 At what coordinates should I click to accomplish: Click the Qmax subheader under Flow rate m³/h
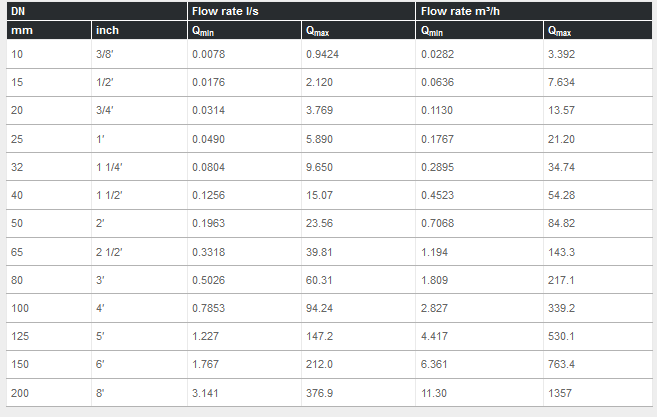(x=560, y=31)
